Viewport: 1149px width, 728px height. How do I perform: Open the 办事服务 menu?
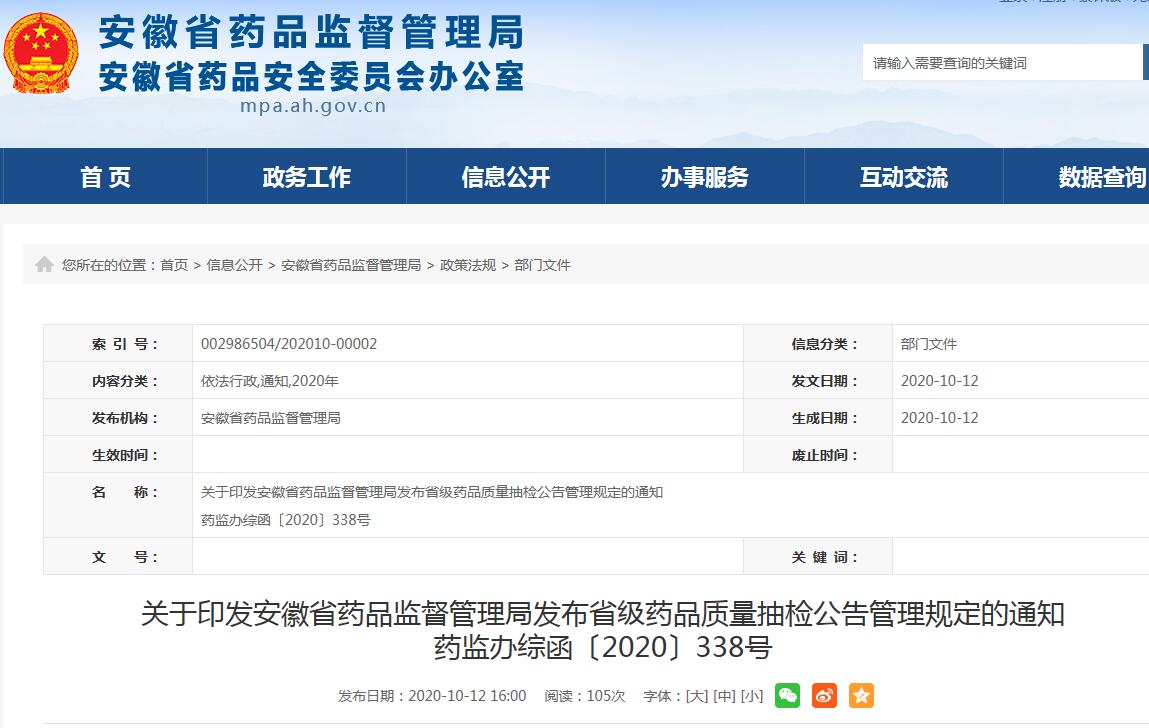pyautogui.click(x=703, y=177)
